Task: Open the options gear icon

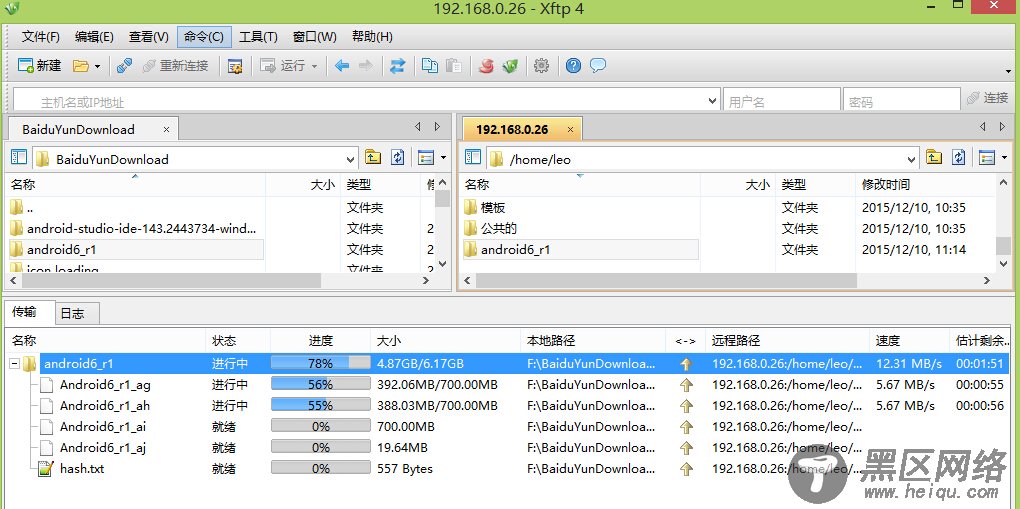Action: (x=541, y=66)
